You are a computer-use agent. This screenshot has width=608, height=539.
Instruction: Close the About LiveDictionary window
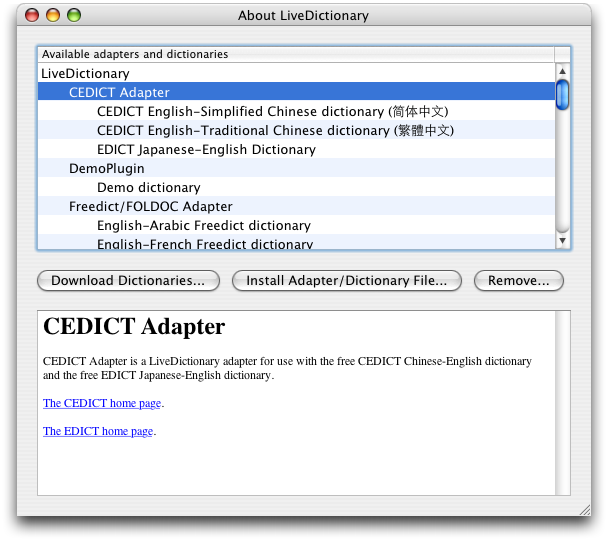click(32, 15)
